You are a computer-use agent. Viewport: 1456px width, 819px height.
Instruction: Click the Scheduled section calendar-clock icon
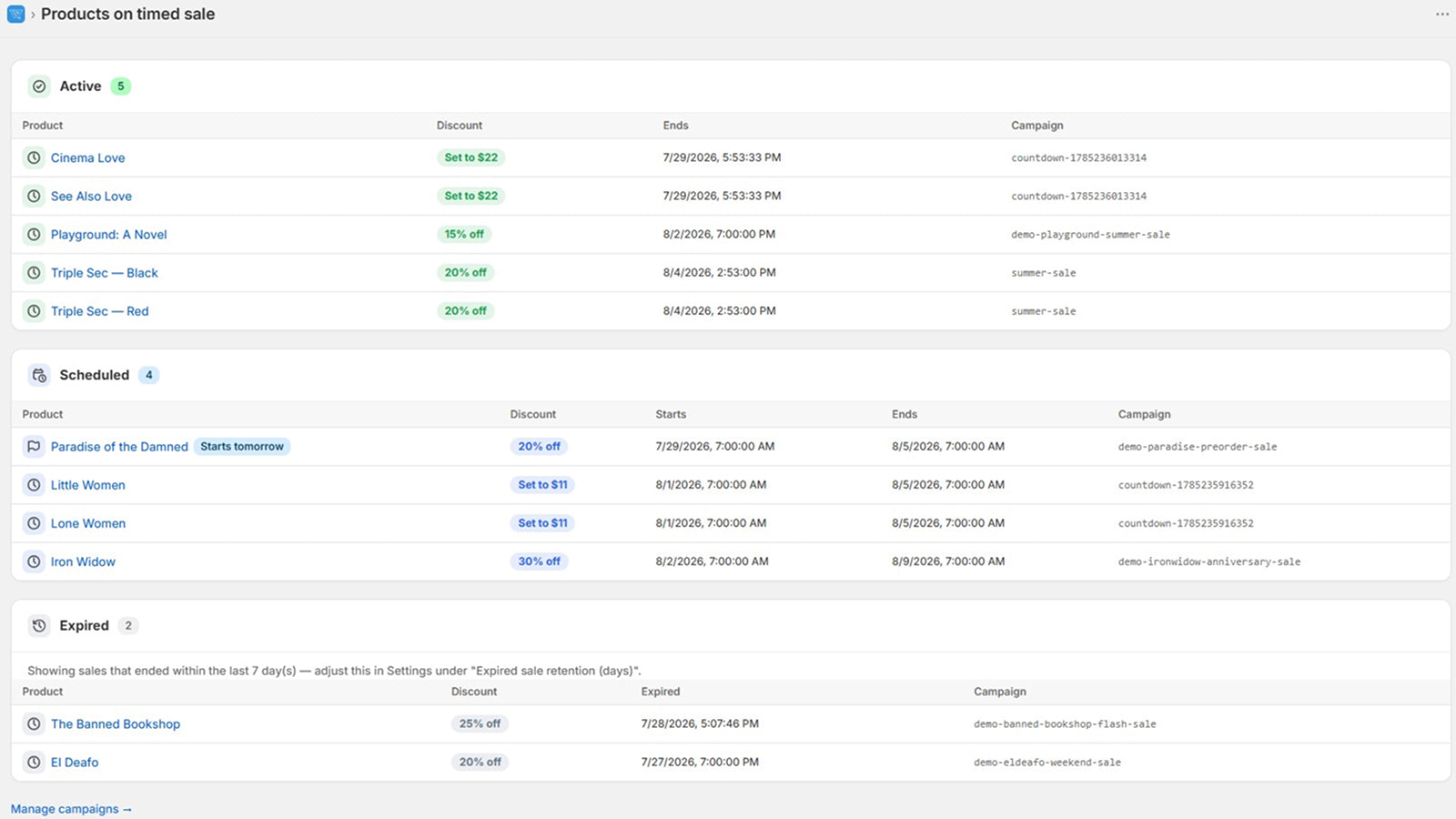tap(39, 375)
